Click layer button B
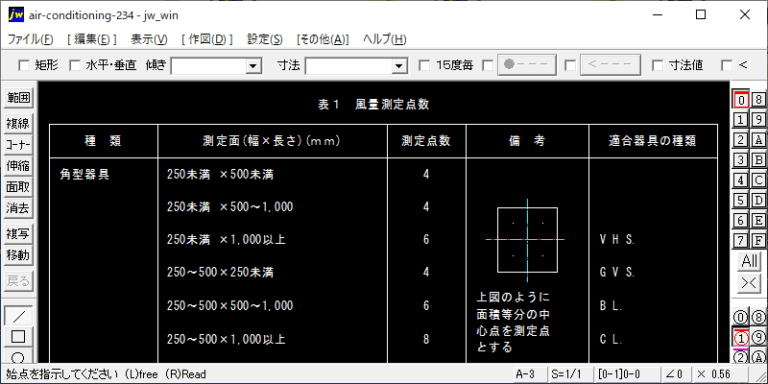768x384 pixels. (x=759, y=160)
